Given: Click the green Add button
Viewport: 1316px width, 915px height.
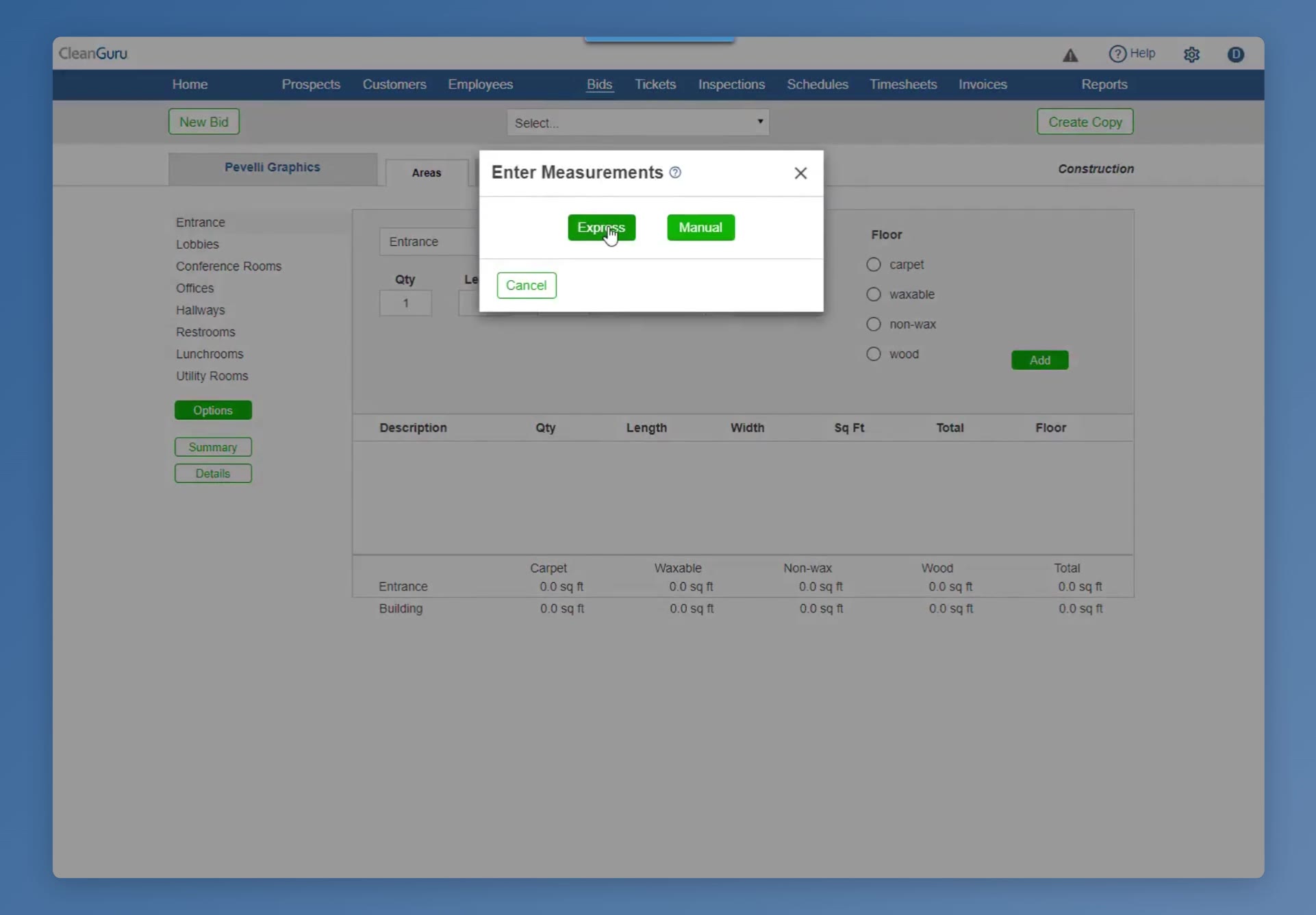Looking at the screenshot, I should 1039,360.
